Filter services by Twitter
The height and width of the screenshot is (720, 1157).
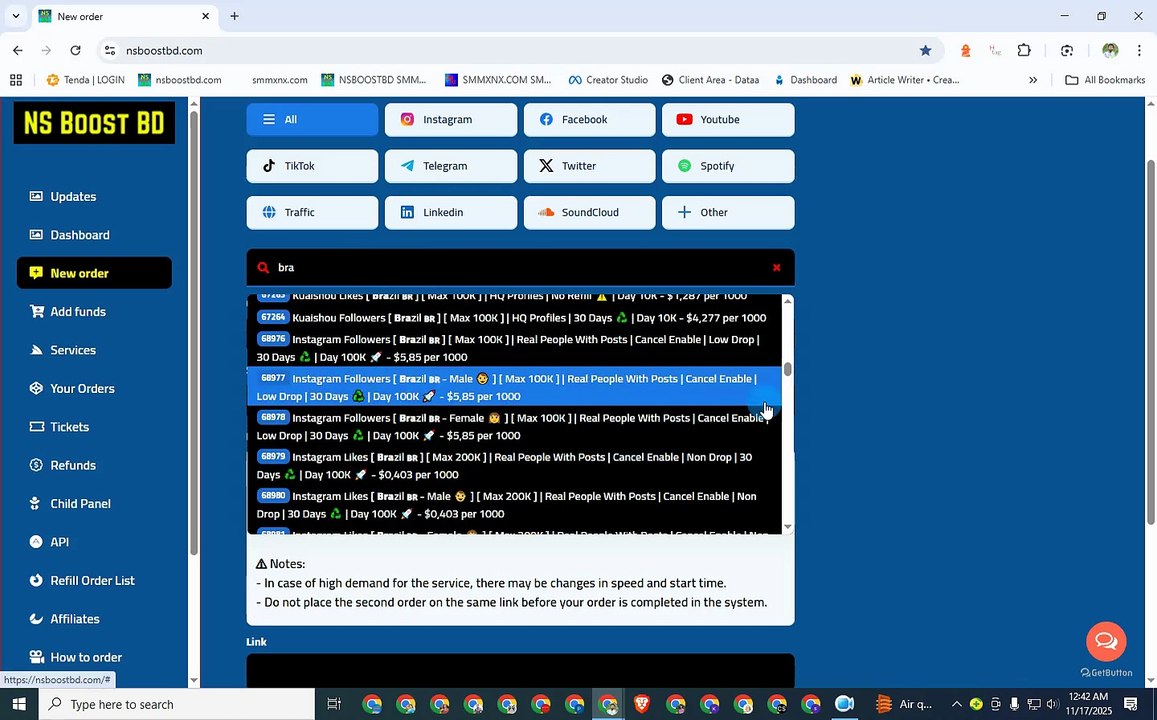point(590,166)
